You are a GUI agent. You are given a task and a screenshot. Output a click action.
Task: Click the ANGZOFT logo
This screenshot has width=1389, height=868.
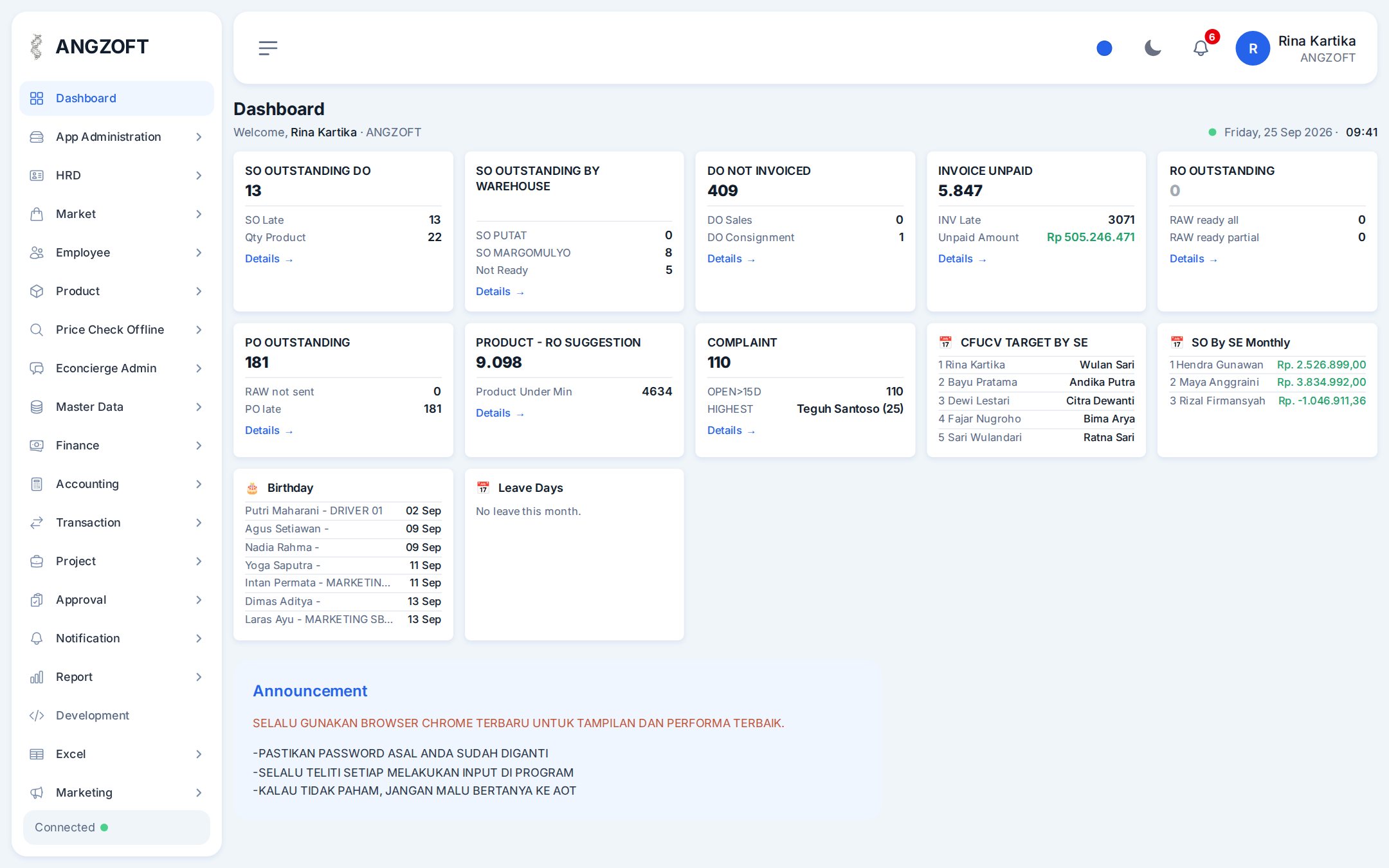click(89, 46)
